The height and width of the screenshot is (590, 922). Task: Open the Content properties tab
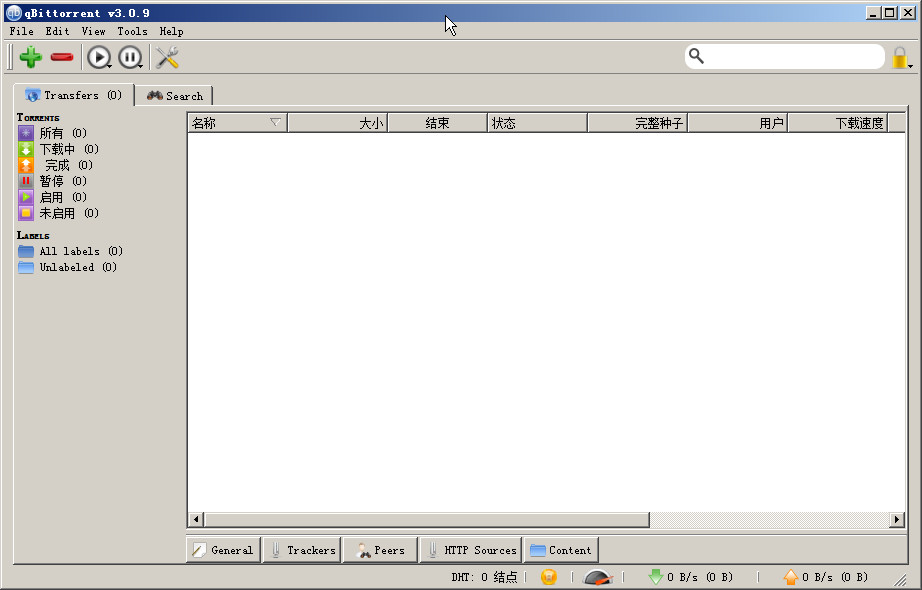[x=561, y=550]
